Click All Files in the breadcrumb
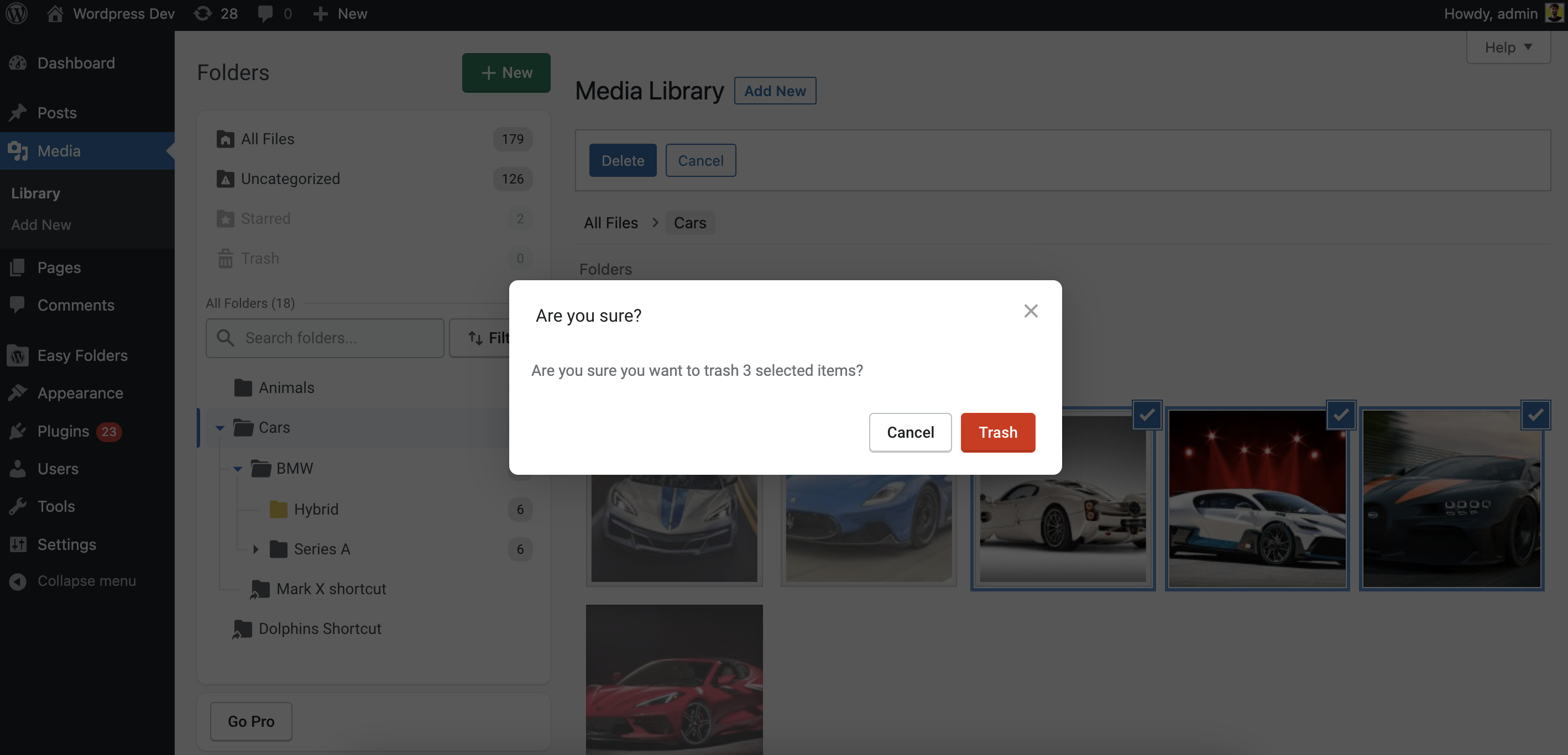Image resolution: width=1568 pixels, height=755 pixels. point(610,223)
